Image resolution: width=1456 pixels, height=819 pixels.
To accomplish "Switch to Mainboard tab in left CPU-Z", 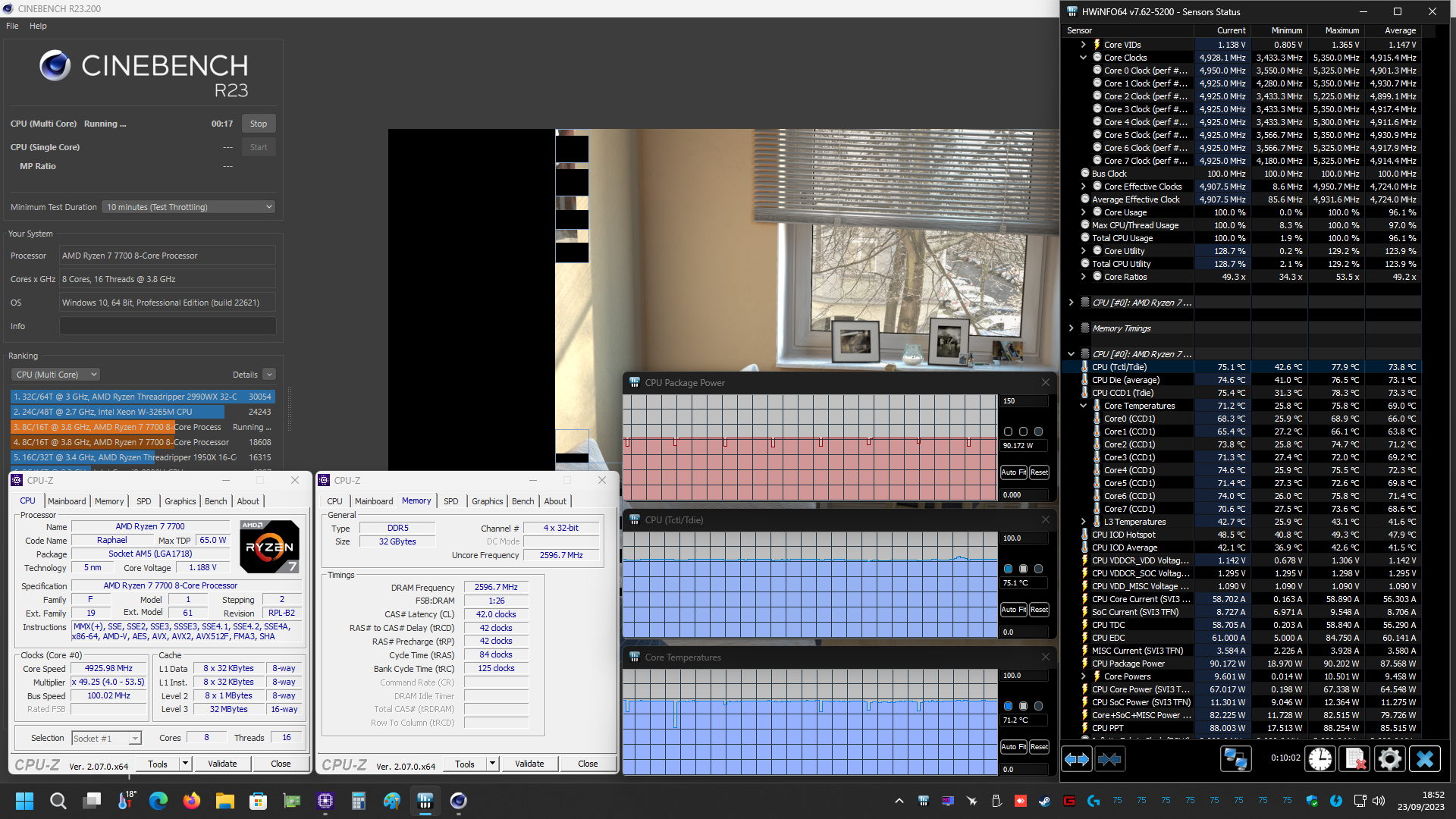I will point(67,501).
